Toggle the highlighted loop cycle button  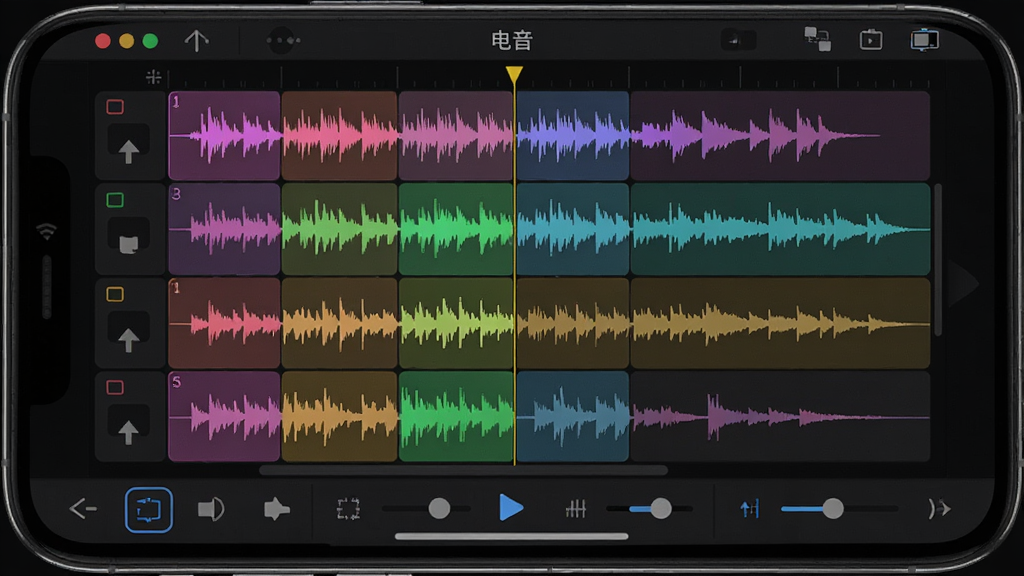pos(149,509)
